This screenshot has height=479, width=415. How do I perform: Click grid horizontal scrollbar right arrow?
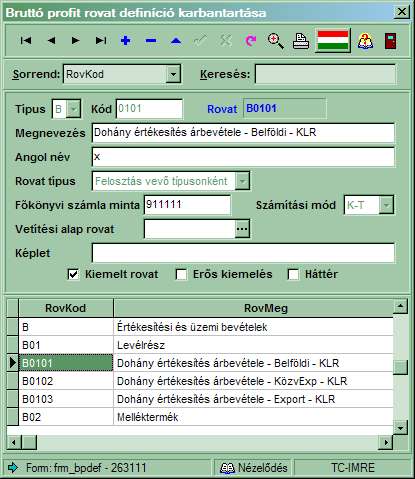point(386,443)
